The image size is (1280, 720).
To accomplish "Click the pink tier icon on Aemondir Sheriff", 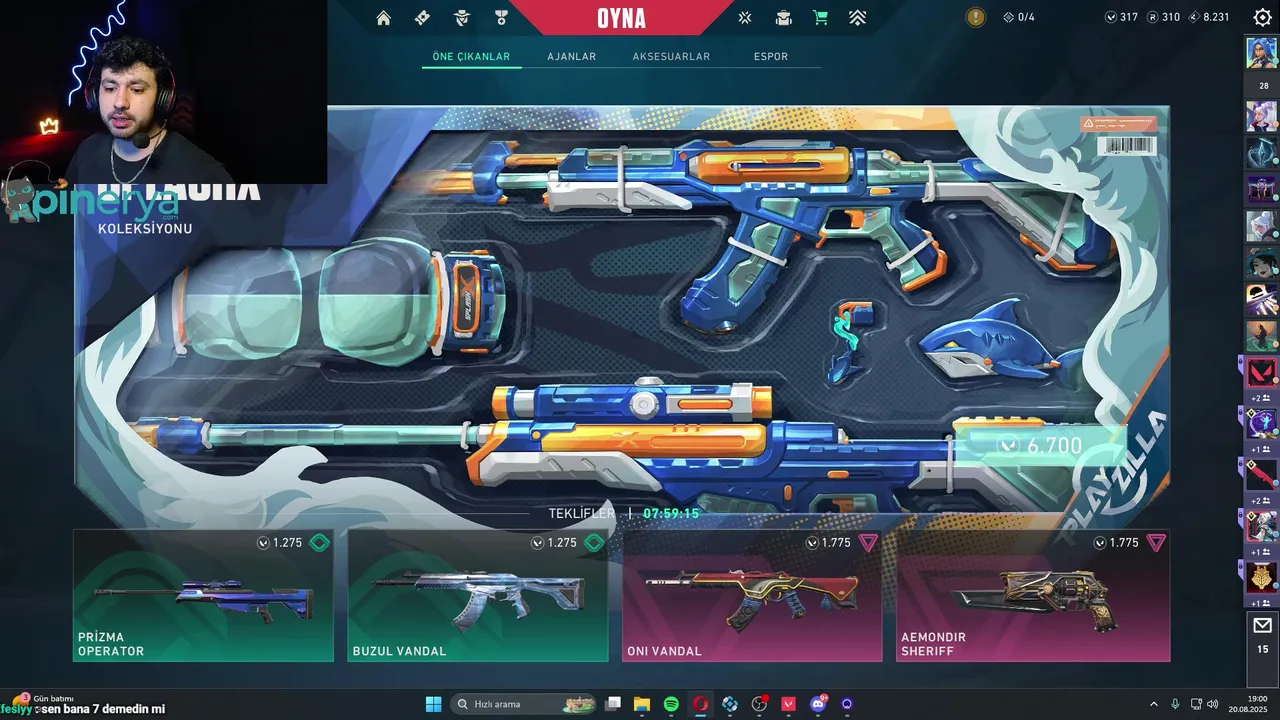I will click(1156, 543).
